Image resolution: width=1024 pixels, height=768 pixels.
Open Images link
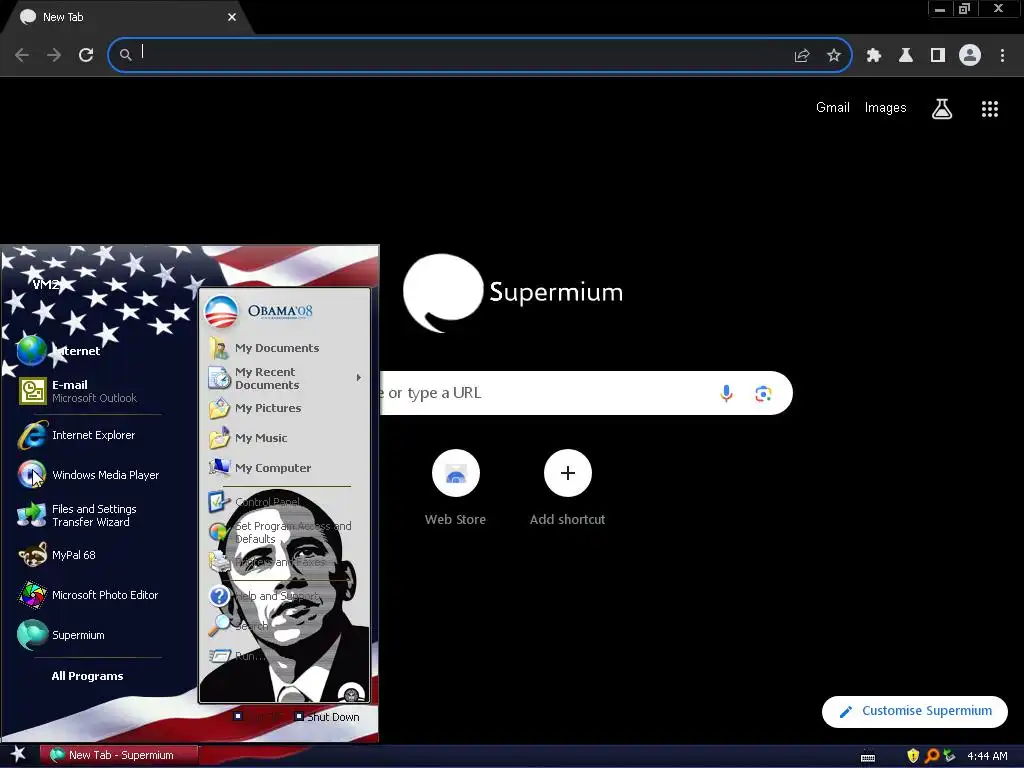pyautogui.click(x=885, y=108)
